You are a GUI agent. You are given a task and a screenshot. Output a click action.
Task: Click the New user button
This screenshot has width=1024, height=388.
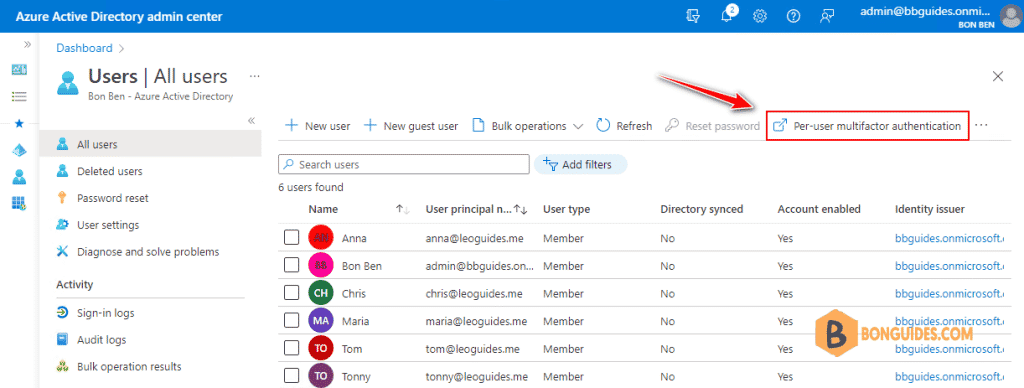tap(318, 126)
